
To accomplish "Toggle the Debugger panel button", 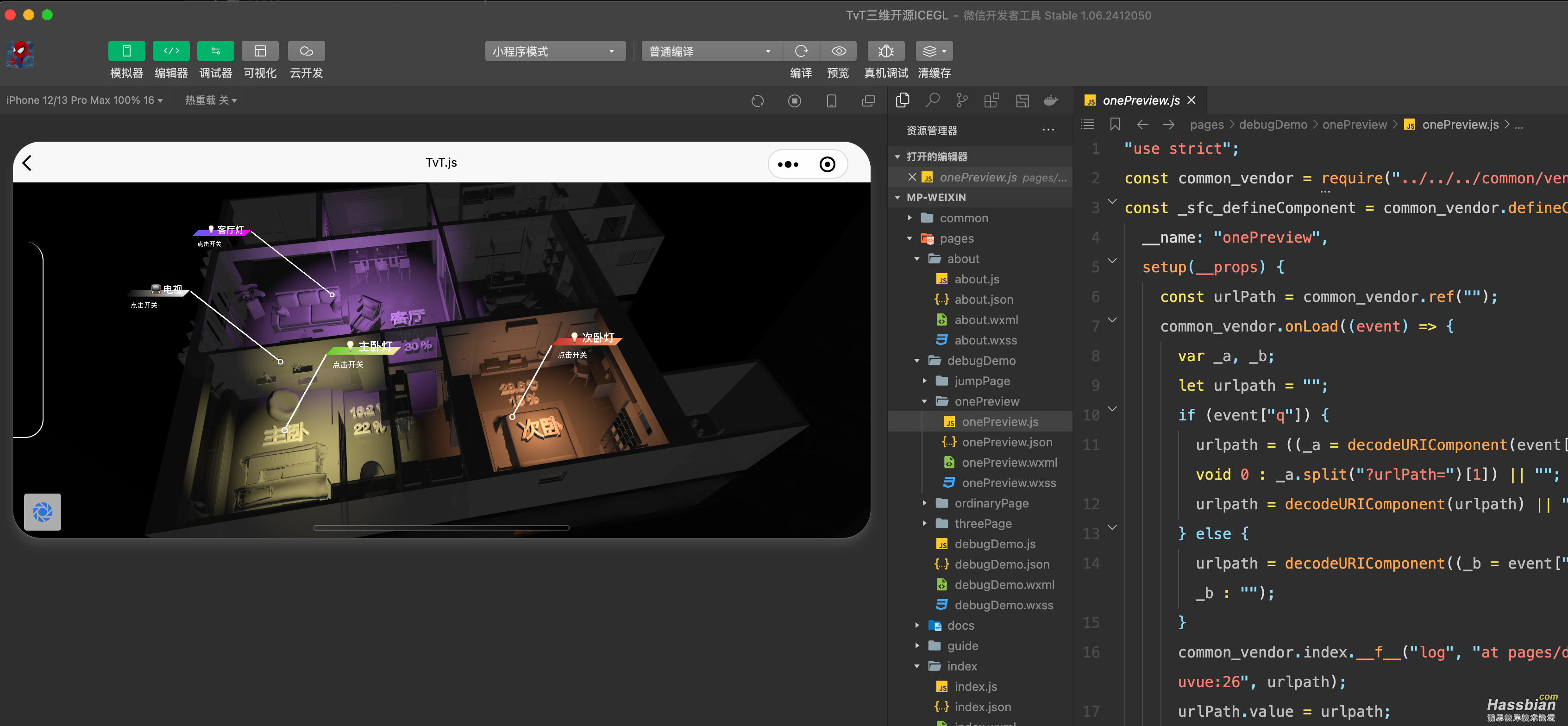I will click(215, 51).
